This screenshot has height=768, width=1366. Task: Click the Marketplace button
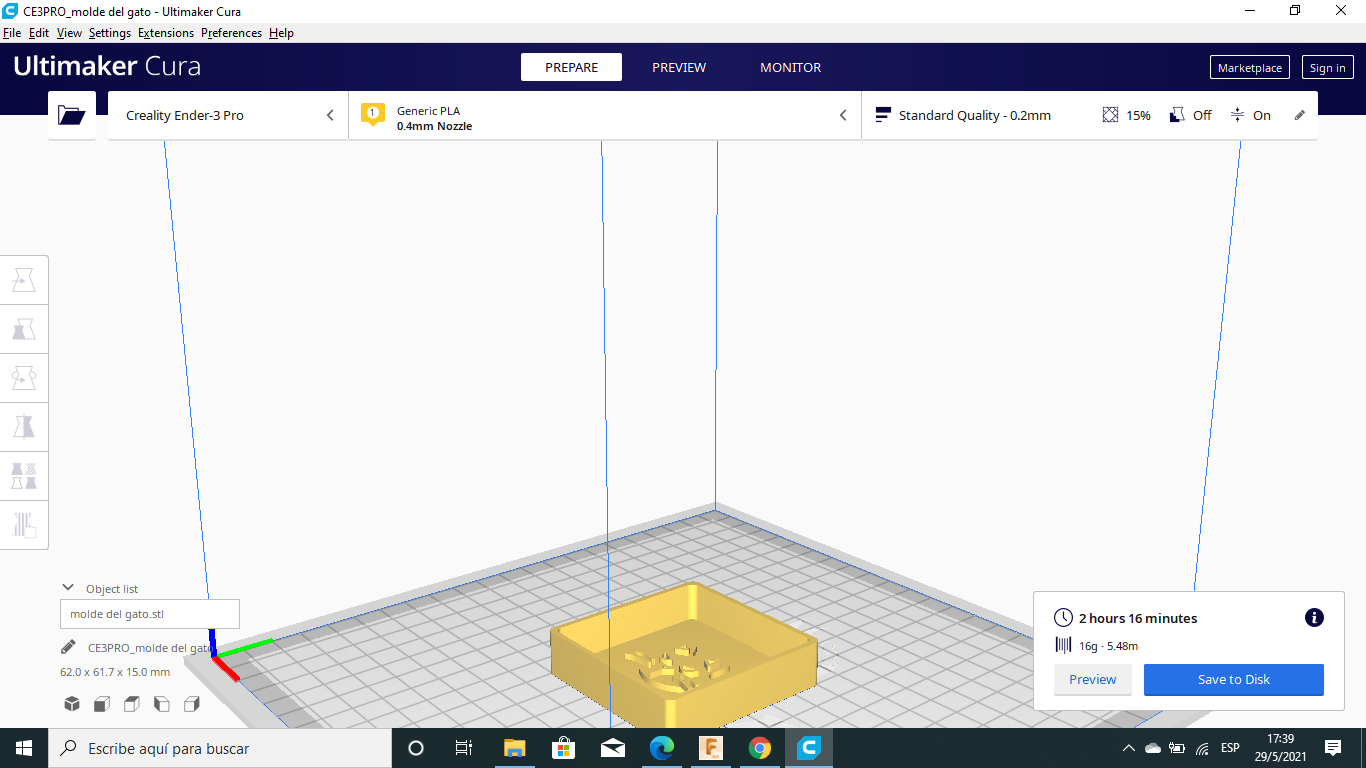pos(1250,67)
